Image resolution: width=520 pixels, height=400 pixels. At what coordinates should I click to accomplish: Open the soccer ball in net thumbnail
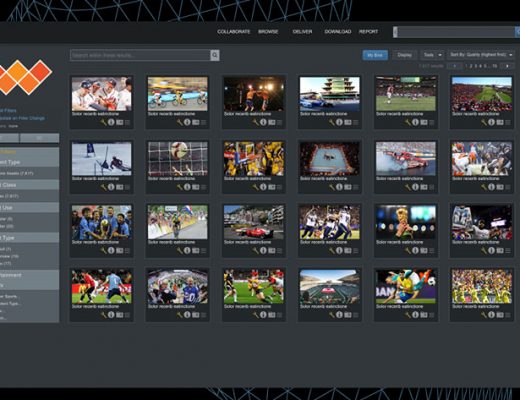178,159
